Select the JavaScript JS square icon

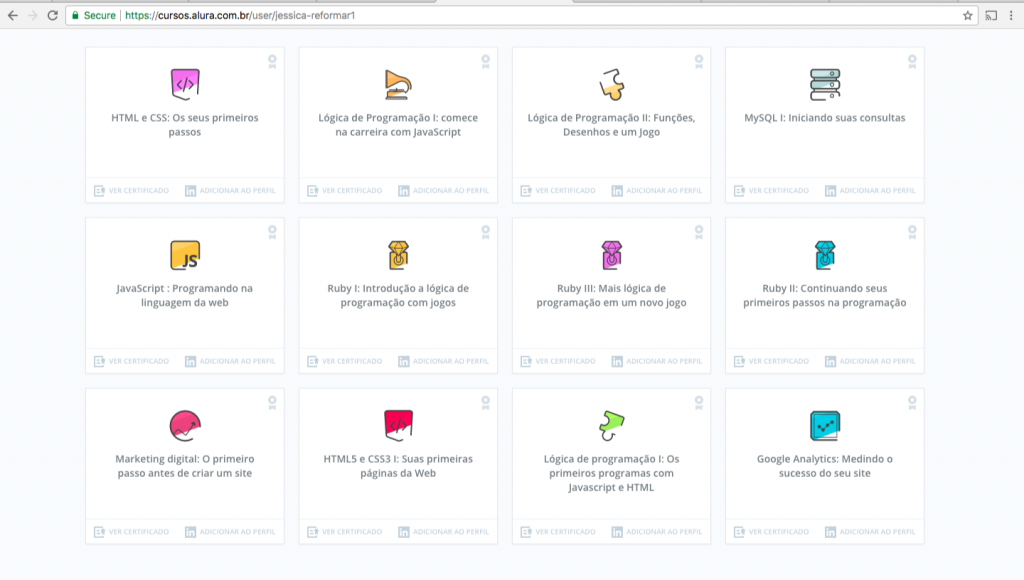coord(184,255)
